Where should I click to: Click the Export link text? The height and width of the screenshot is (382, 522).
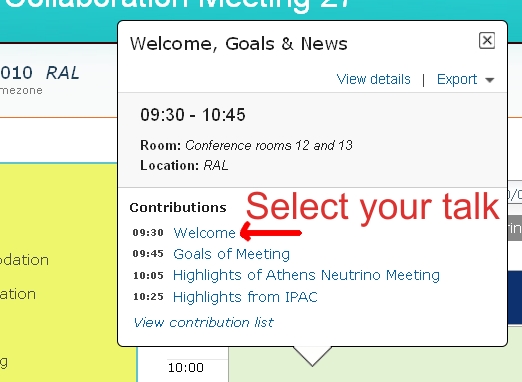pos(457,79)
